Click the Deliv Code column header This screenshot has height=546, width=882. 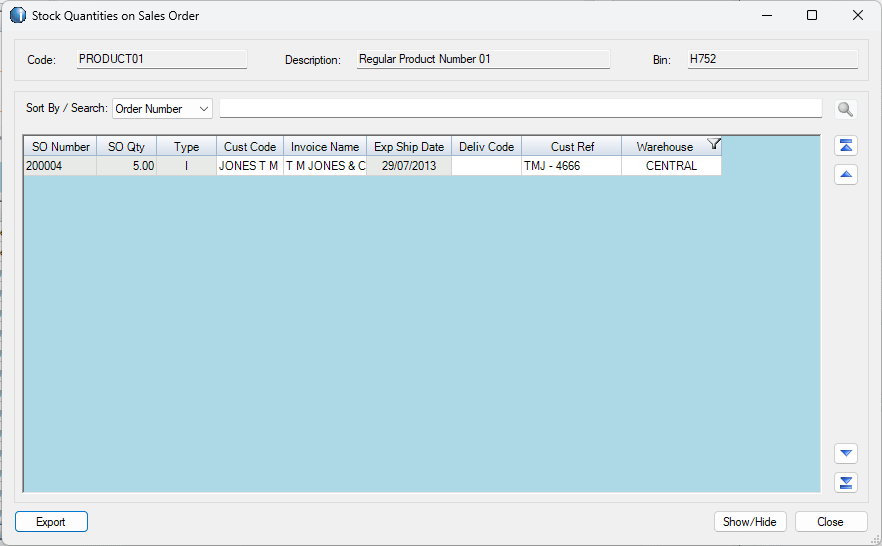coord(487,147)
